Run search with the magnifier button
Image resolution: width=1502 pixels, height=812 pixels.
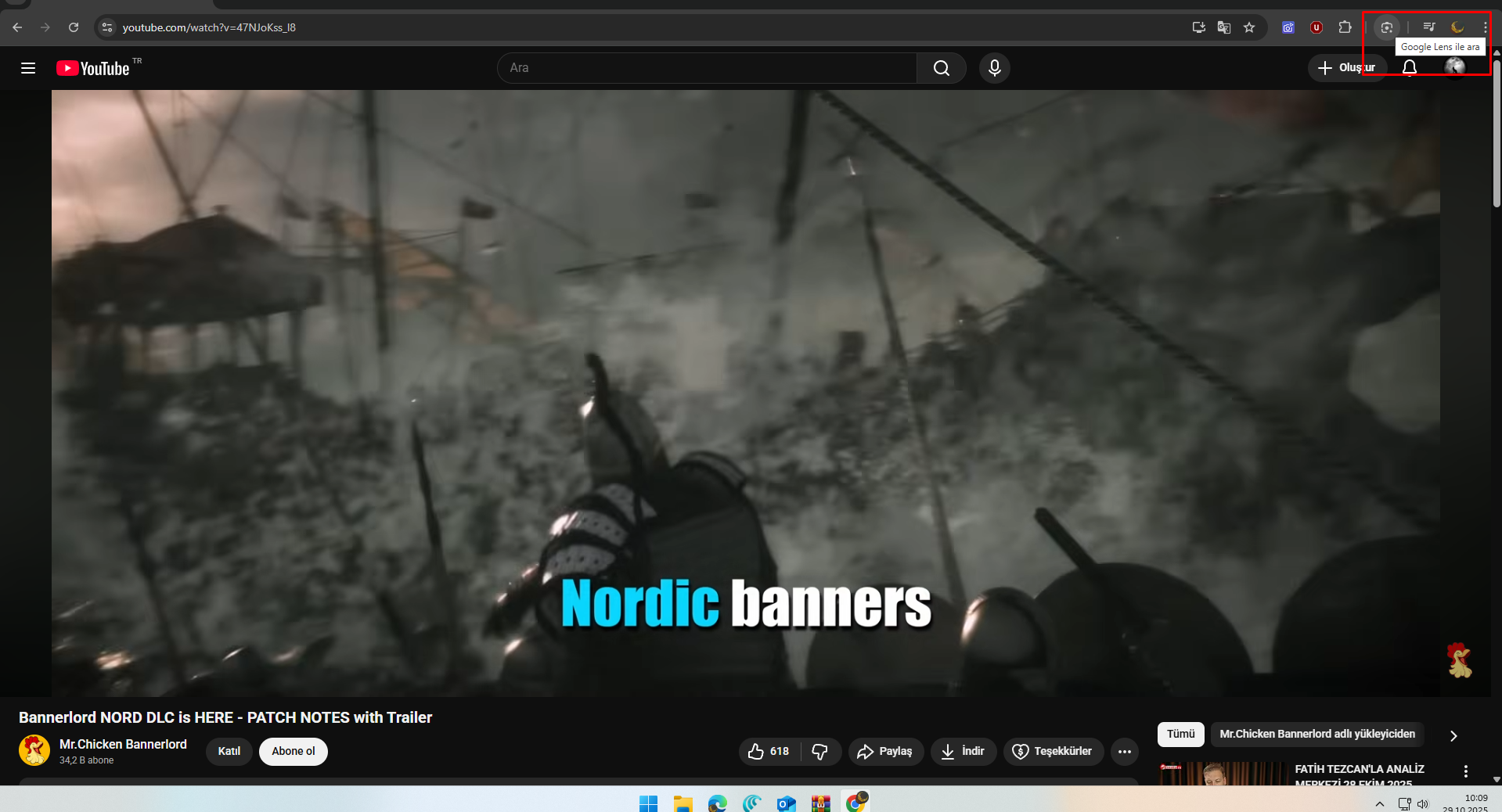click(942, 68)
